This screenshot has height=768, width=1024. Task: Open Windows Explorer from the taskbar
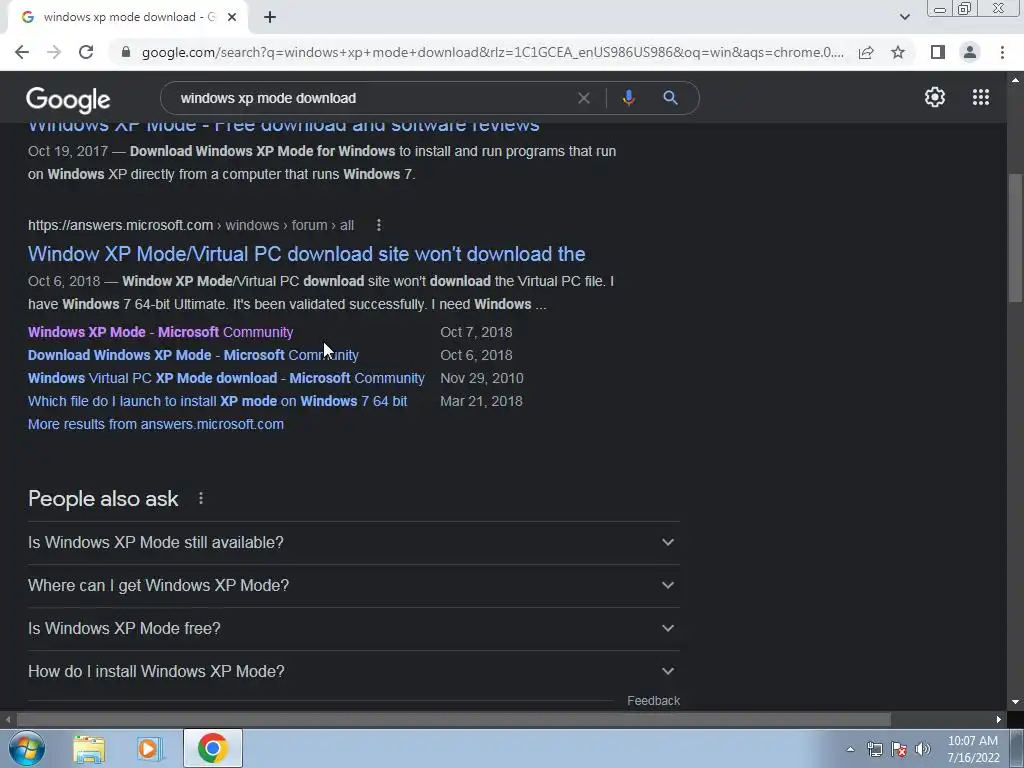click(88, 748)
